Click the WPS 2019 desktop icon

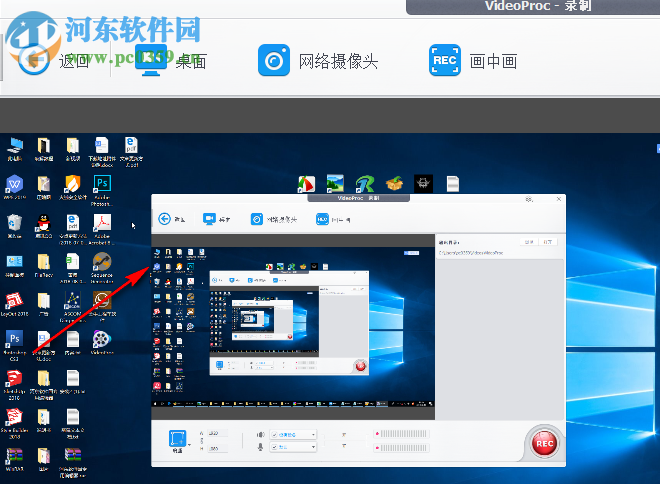point(15,187)
